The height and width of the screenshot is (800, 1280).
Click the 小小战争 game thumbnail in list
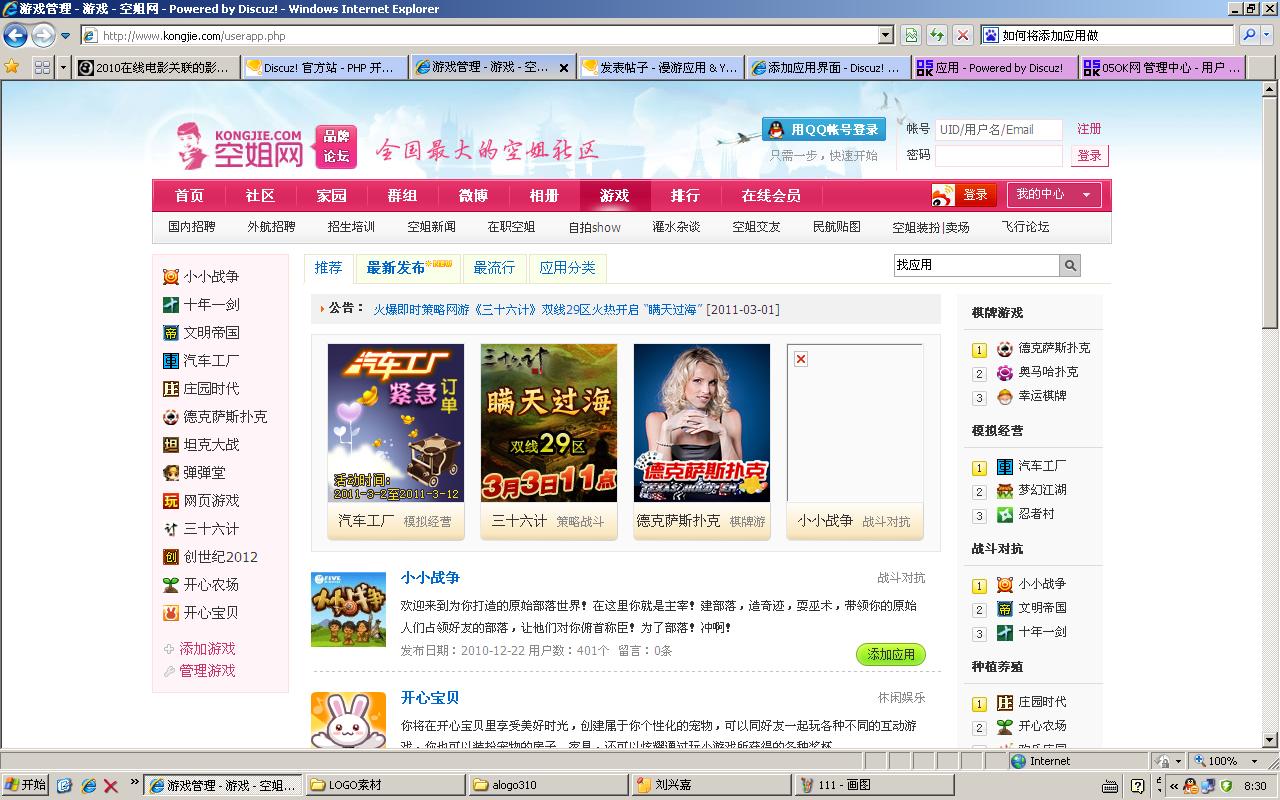click(348, 609)
